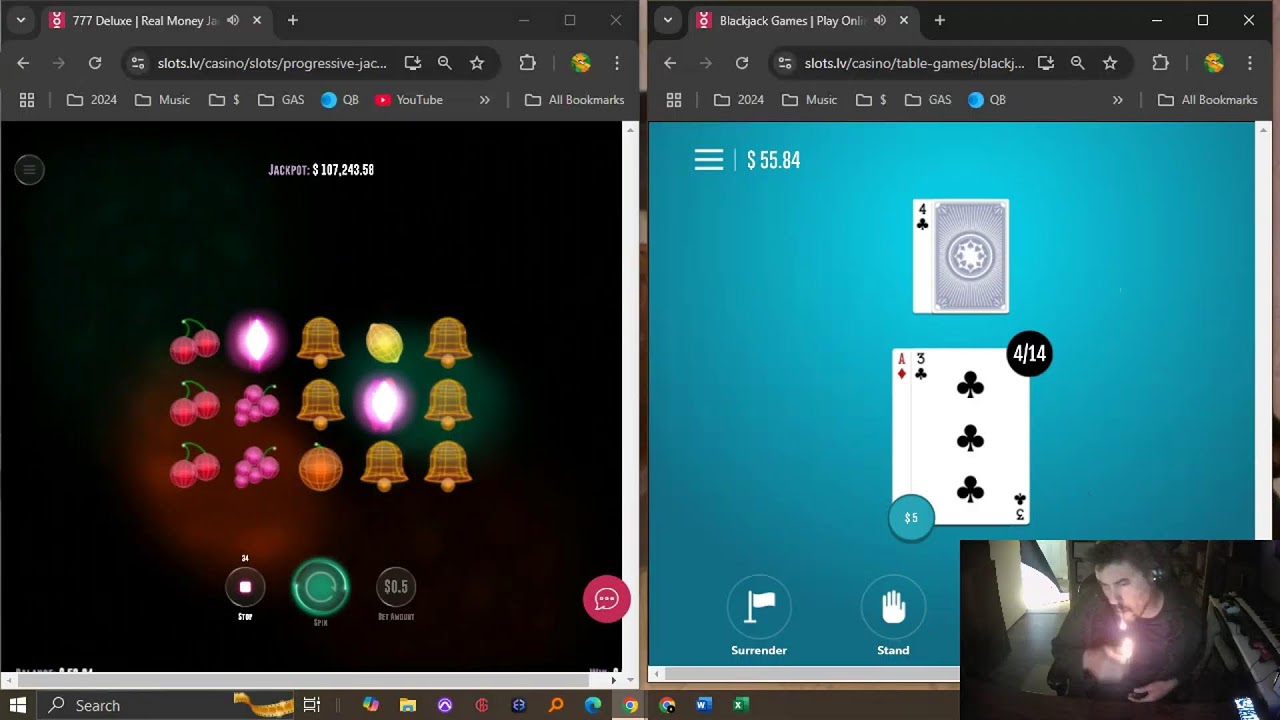Show more bookmarks in the slots window
The height and width of the screenshot is (720, 1280).
pos(485,100)
